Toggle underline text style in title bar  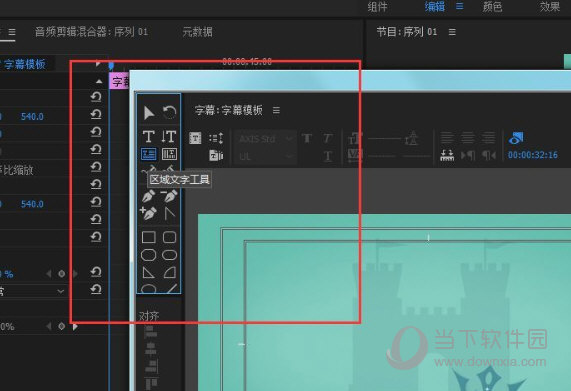(327, 156)
